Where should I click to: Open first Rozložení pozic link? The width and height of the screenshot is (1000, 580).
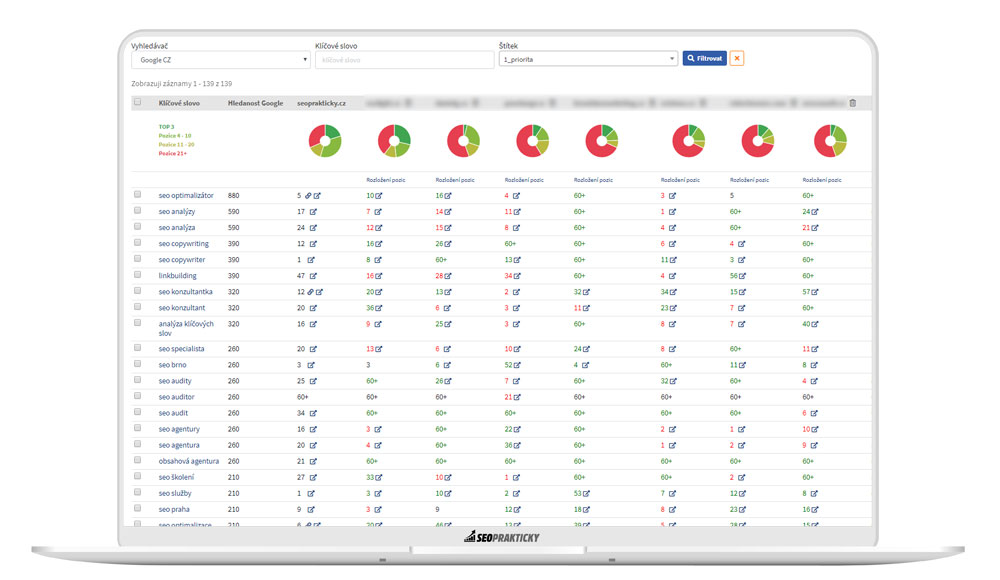[x=386, y=180]
